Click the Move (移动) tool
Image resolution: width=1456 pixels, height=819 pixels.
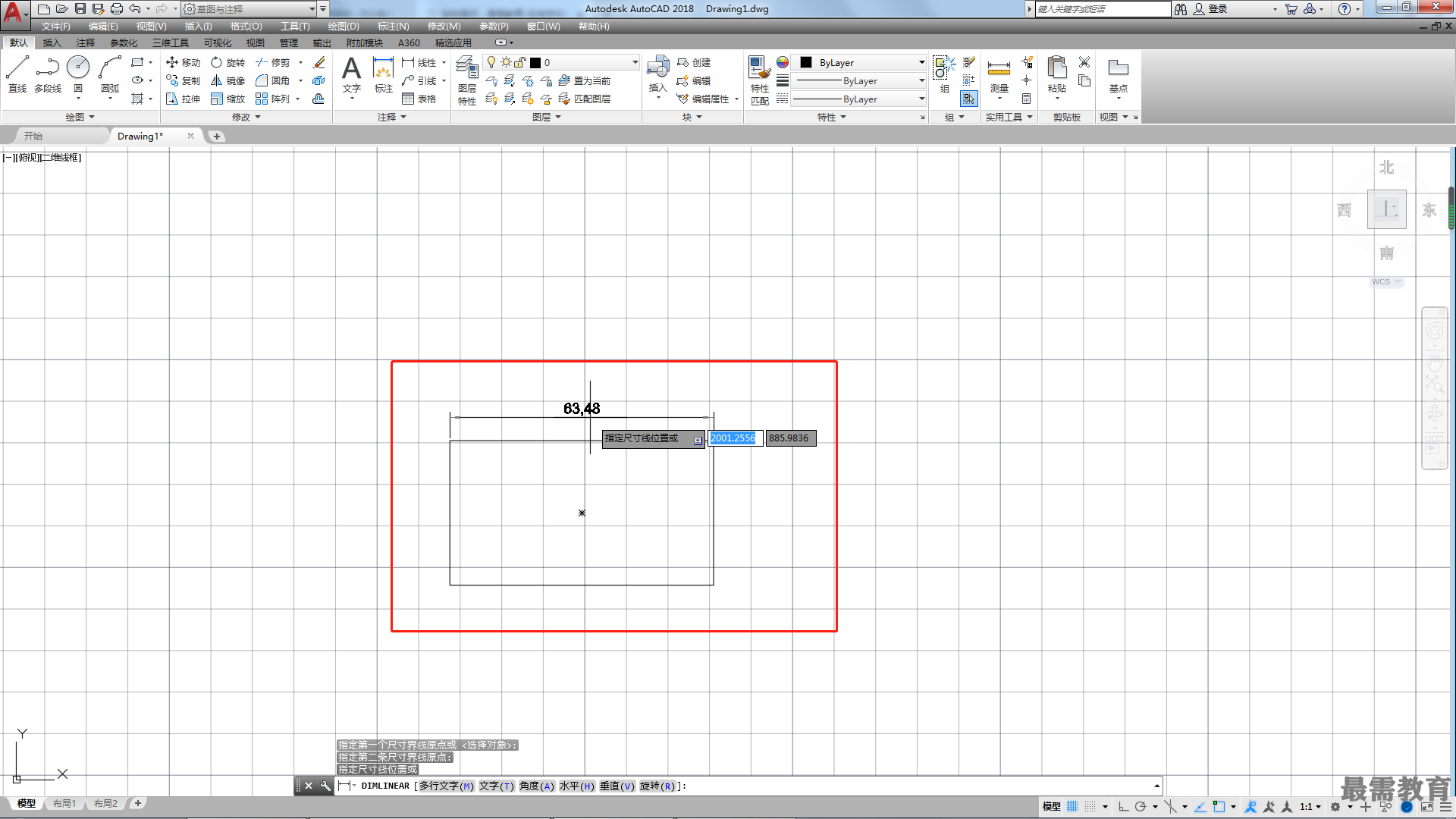point(183,62)
